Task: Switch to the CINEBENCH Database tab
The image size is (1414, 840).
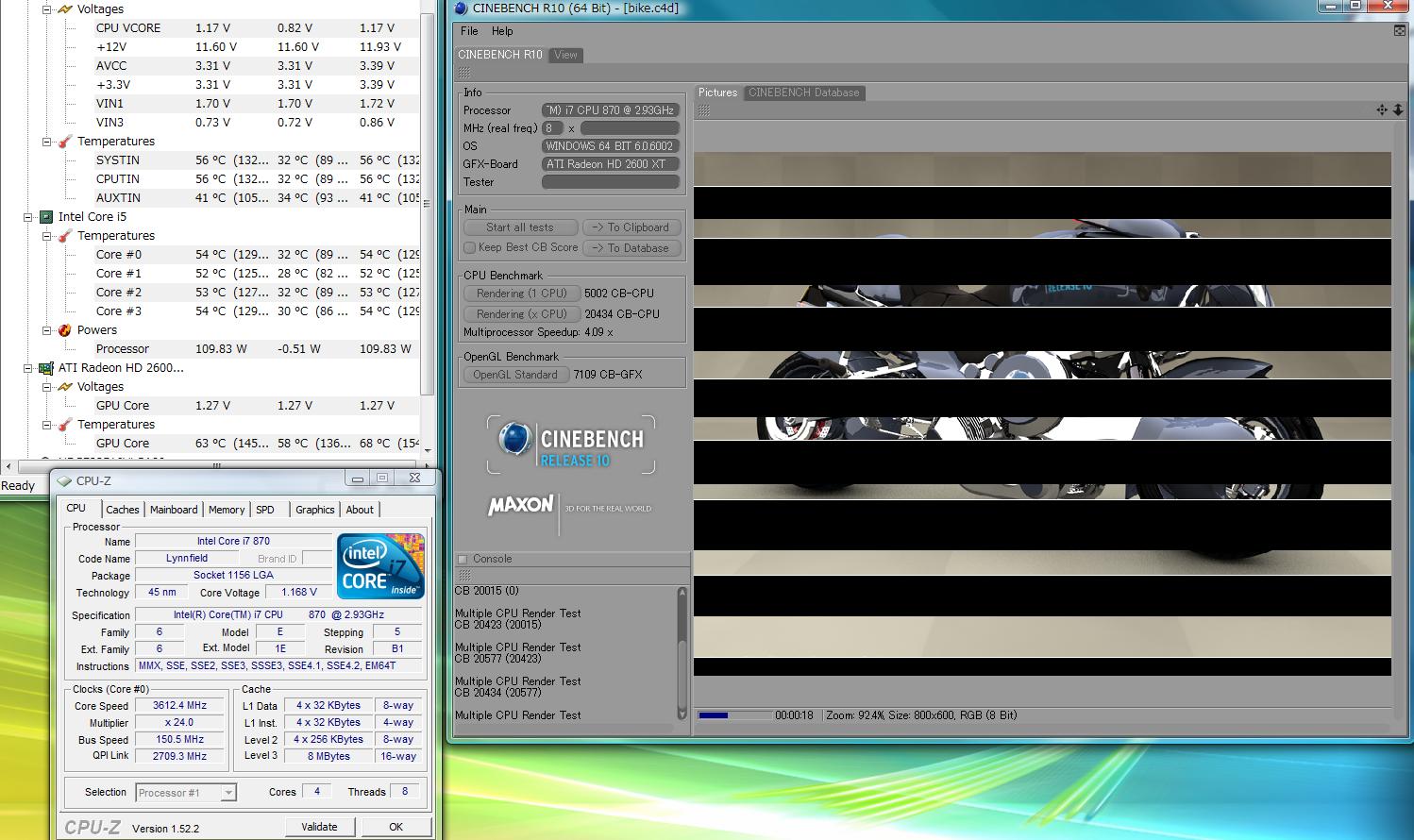Action: (x=803, y=92)
